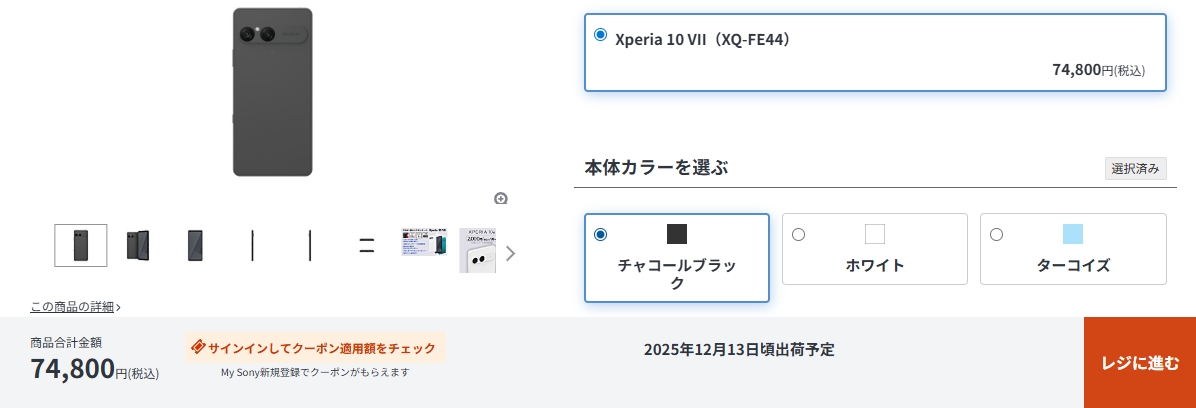
Task: Click the charcoal black color swatch square
Action: click(x=677, y=234)
